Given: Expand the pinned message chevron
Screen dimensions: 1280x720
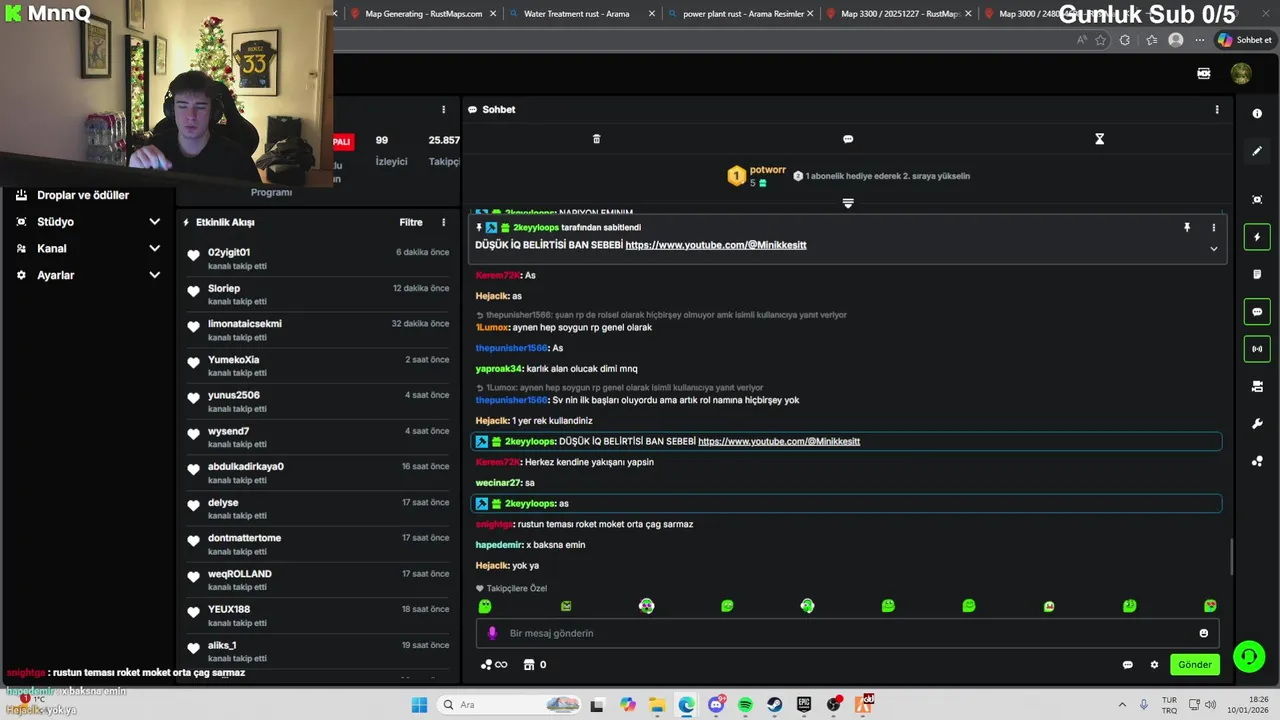Looking at the screenshot, I should [x=1214, y=249].
